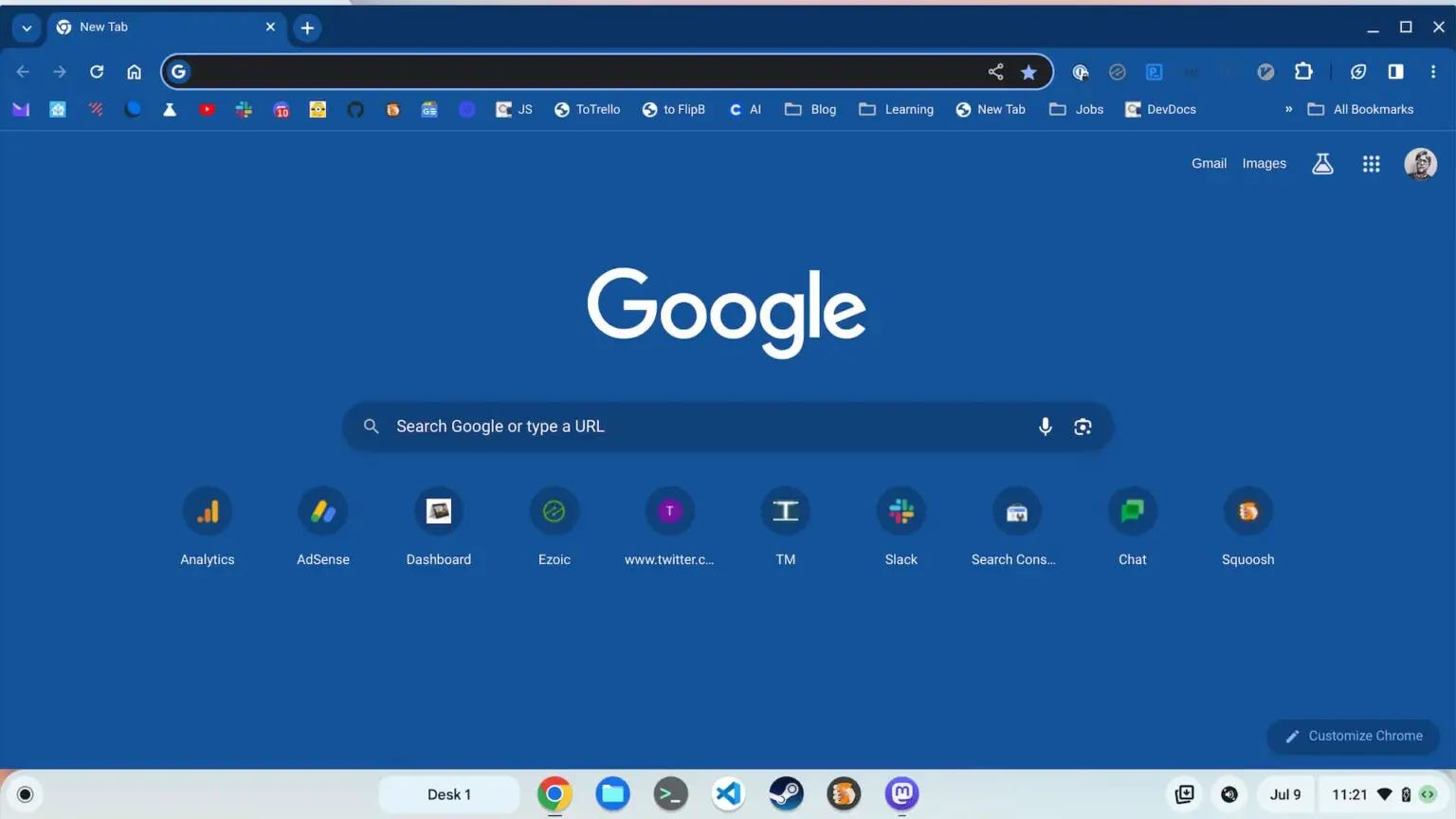Open the Mastodon app on the shelf
The height and width of the screenshot is (819, 1456).
point(901,794)
